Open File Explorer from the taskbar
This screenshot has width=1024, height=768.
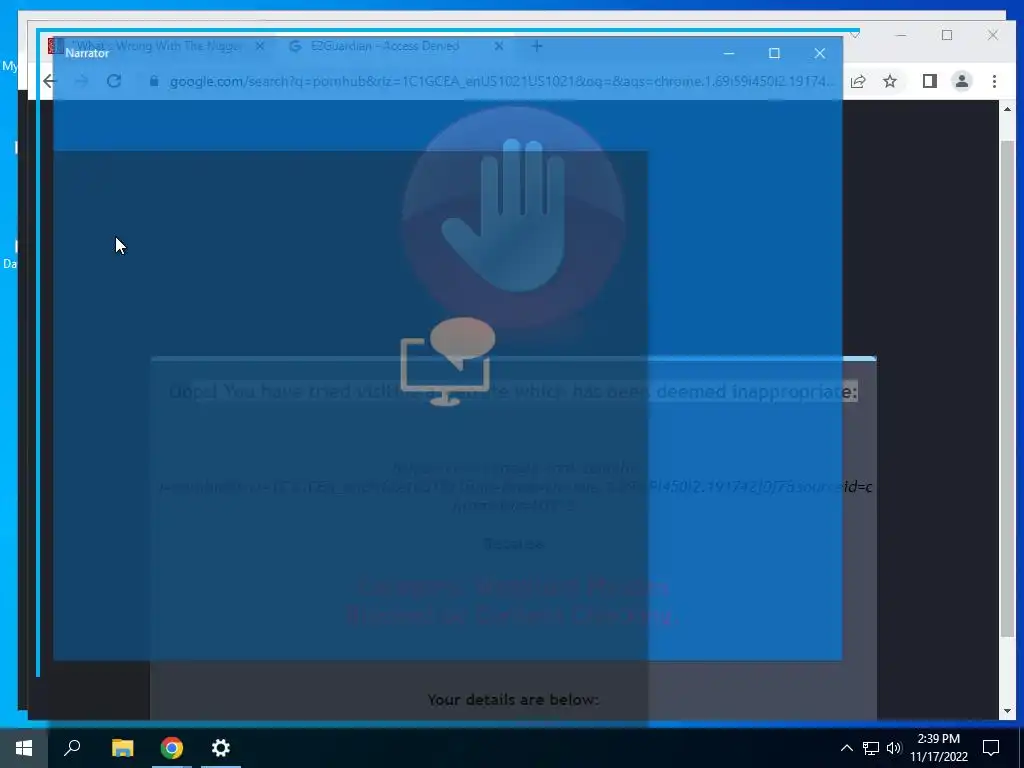pyautogui.click(x=122, y=748)
